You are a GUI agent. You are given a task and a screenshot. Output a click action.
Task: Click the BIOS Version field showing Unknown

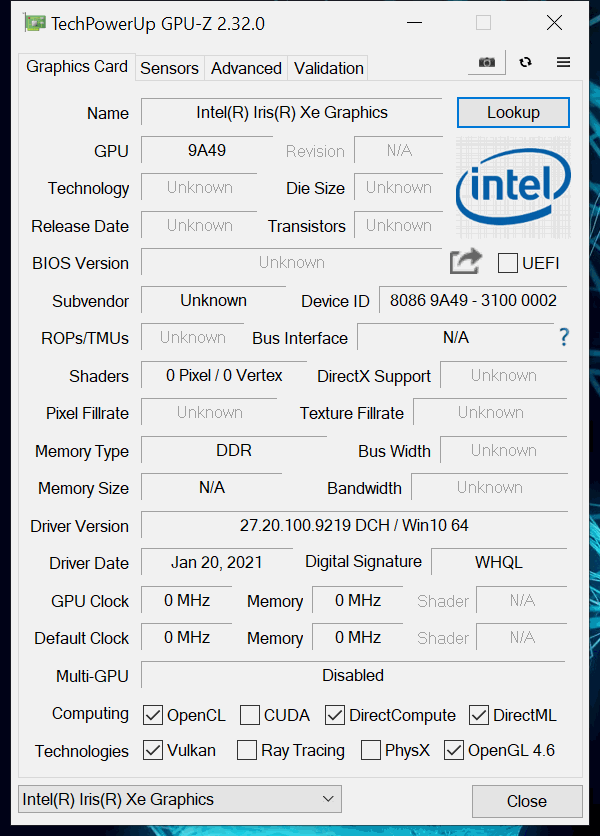pyautogui.click(x=292, y=262)
